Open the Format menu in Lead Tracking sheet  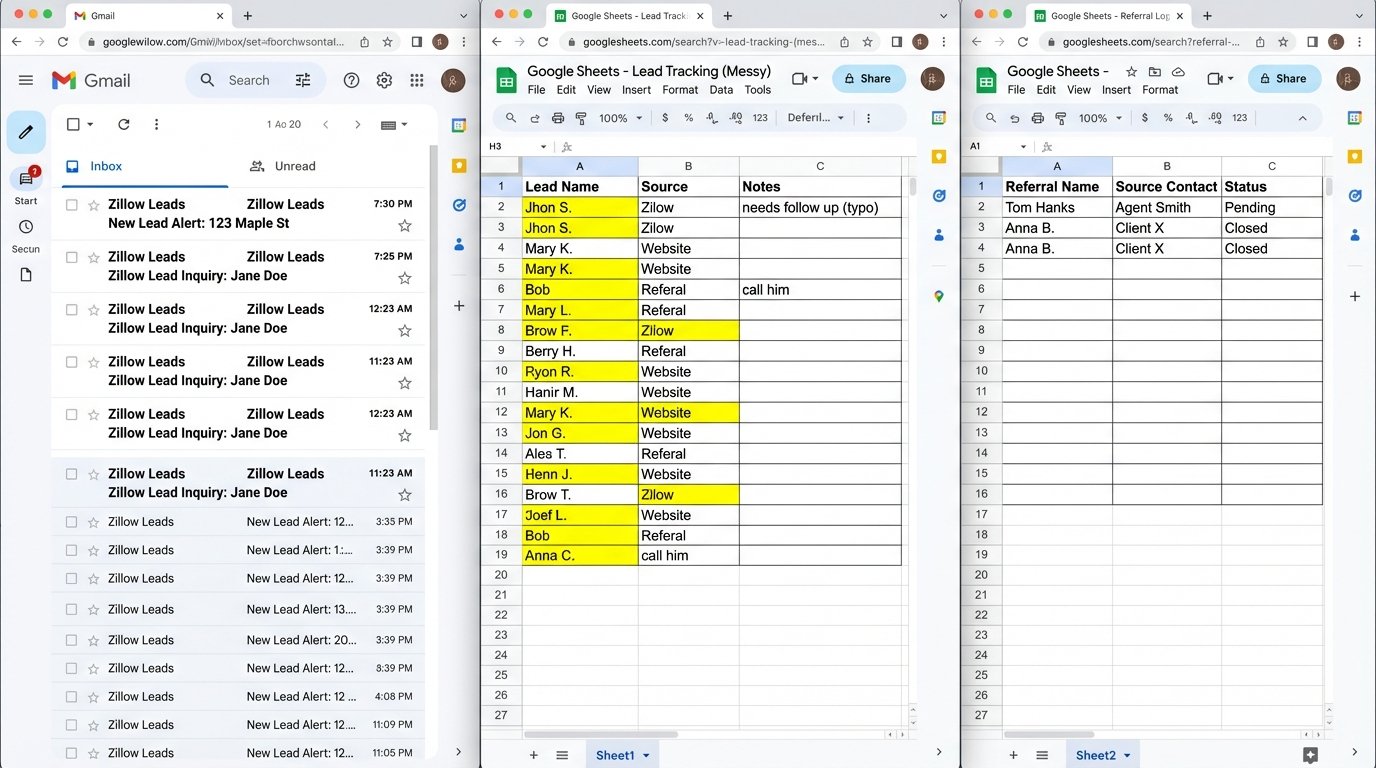pyautogui.click(x=680, y=89)
